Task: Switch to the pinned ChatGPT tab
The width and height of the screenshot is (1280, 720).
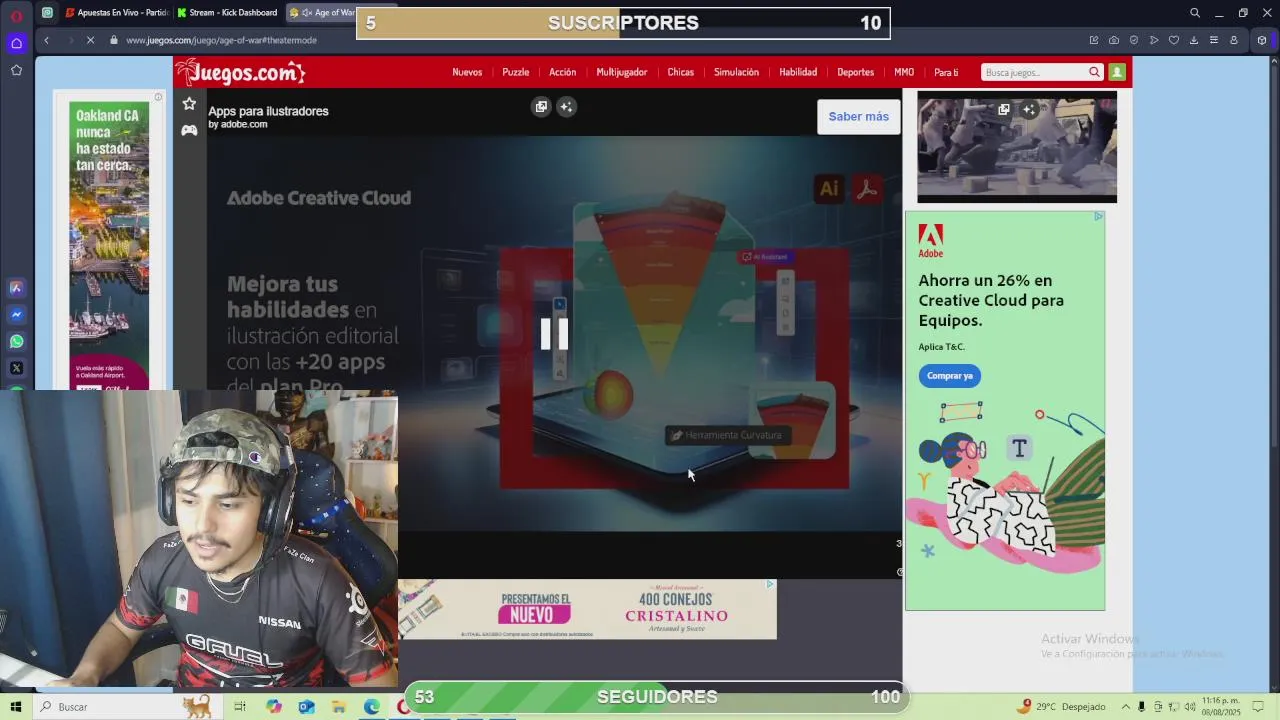Action: tap(47, 13)
